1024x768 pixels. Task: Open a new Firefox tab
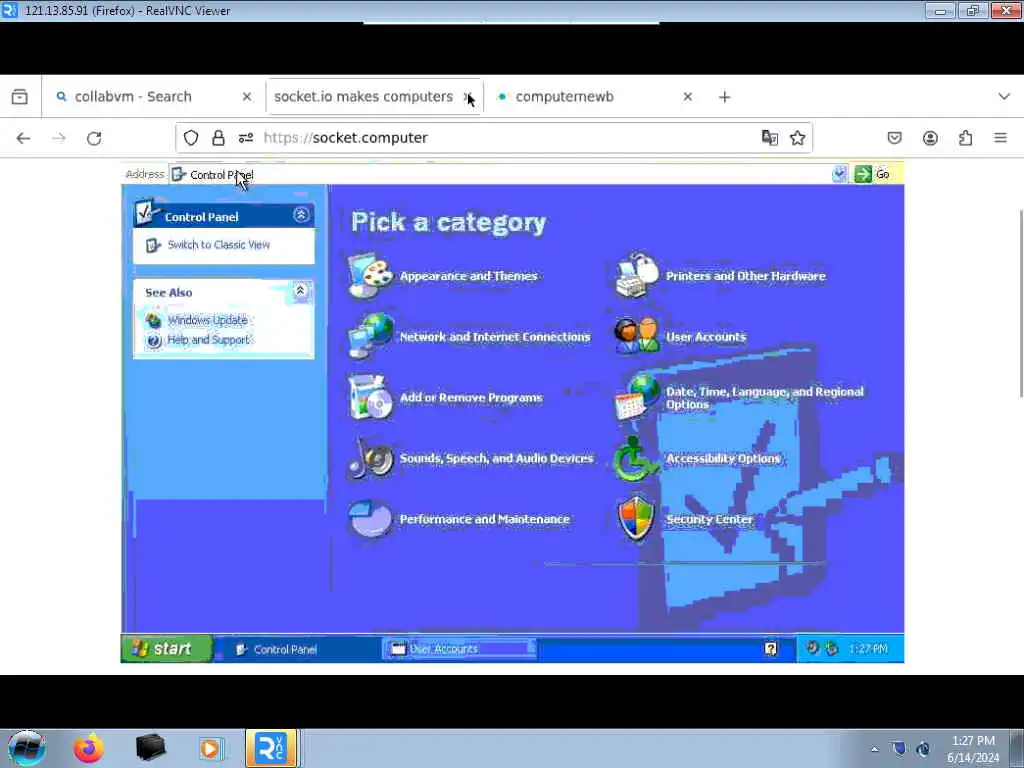coord(724,97)
